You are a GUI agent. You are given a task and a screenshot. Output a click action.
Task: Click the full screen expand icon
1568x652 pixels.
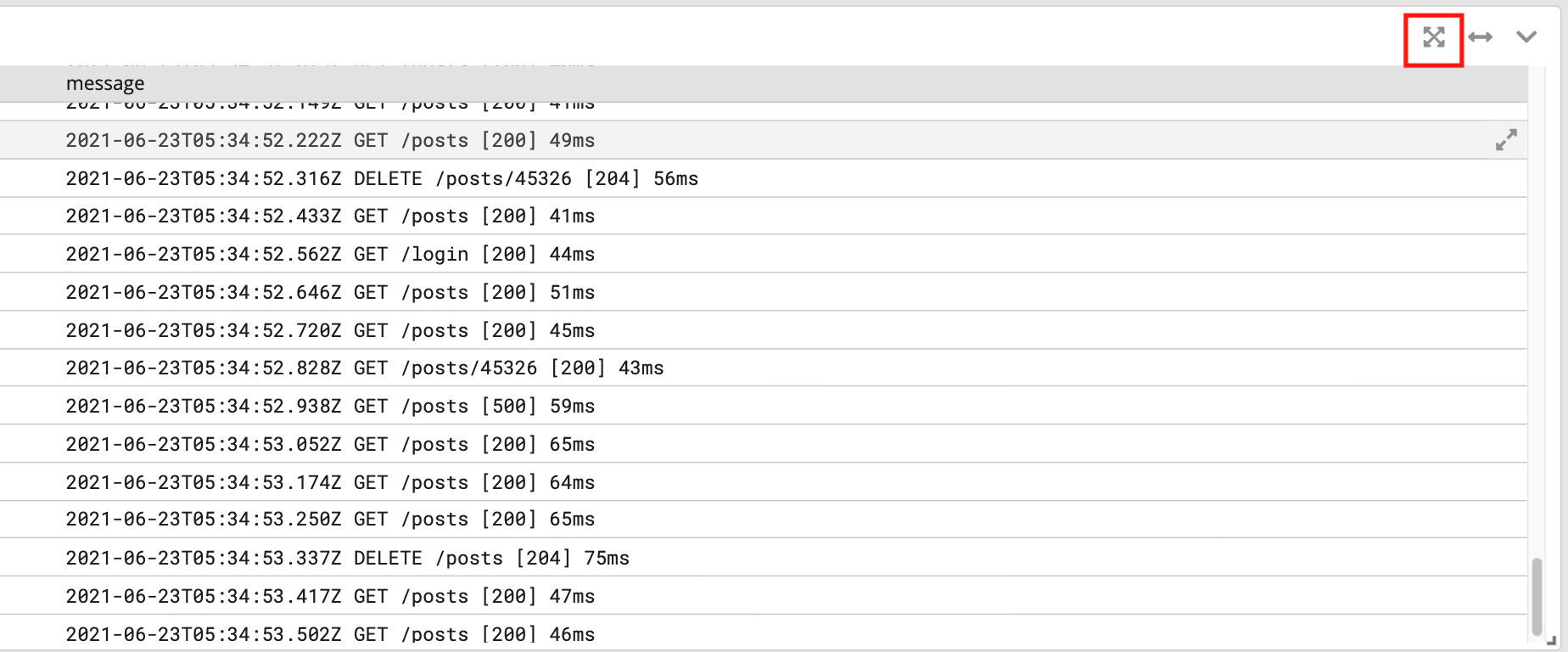(1433, 37)
